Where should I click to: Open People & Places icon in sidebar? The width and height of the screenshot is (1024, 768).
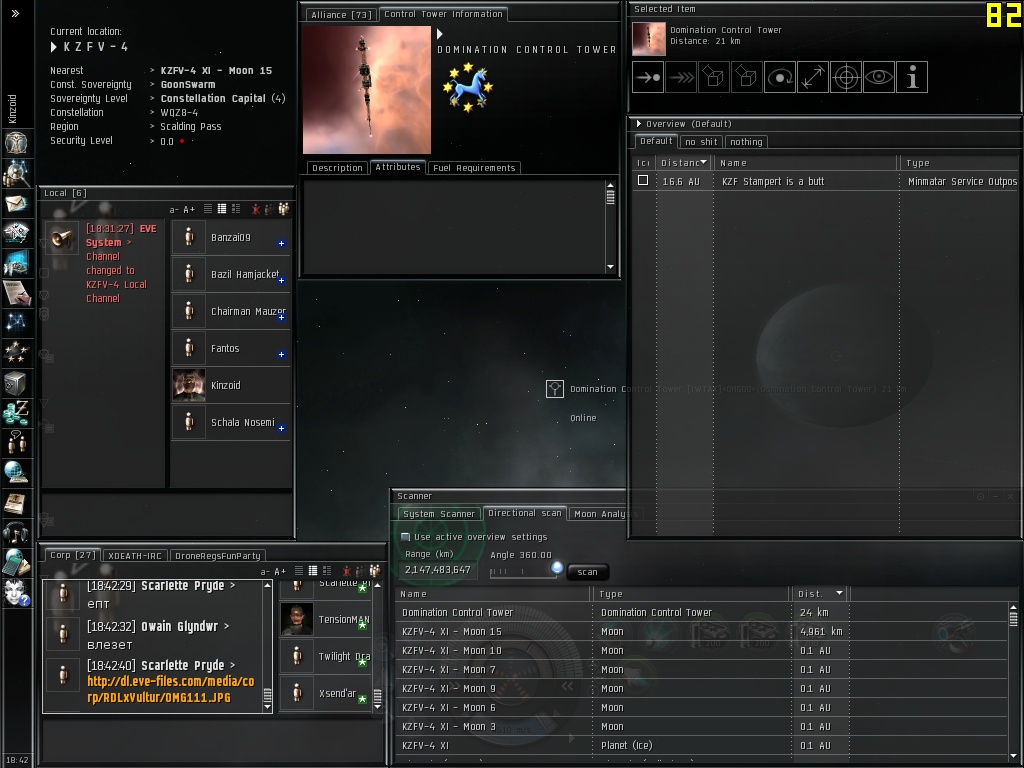point(16,173)
